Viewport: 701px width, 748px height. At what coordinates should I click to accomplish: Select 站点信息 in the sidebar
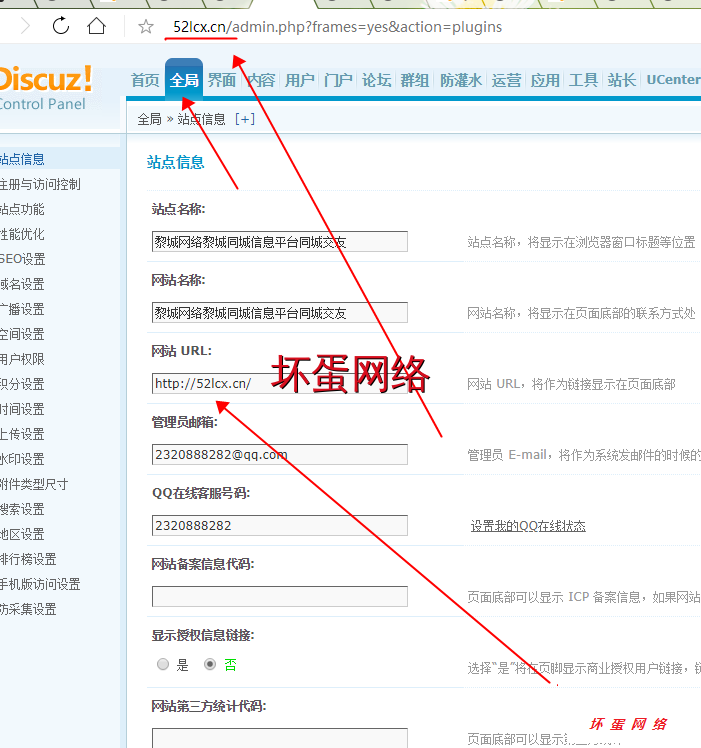(22, 159)
